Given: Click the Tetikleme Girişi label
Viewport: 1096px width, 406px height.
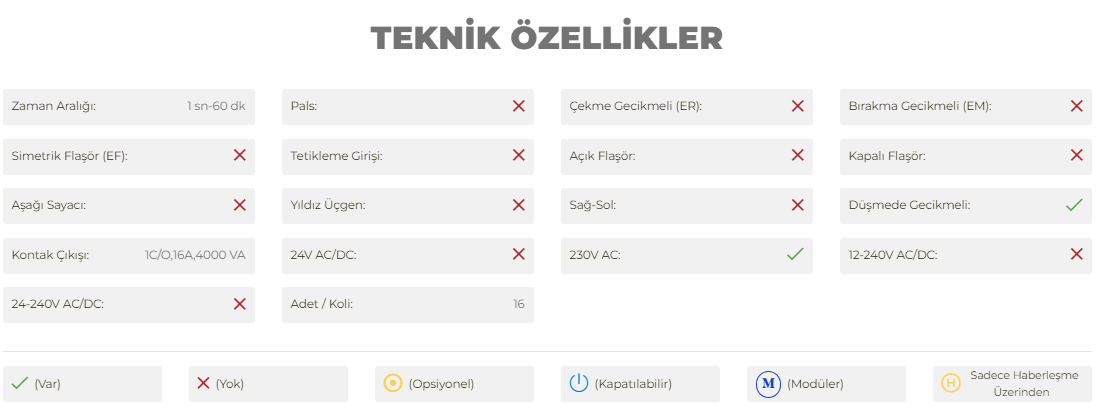Looking at the screenshot, I should [336, 156].
